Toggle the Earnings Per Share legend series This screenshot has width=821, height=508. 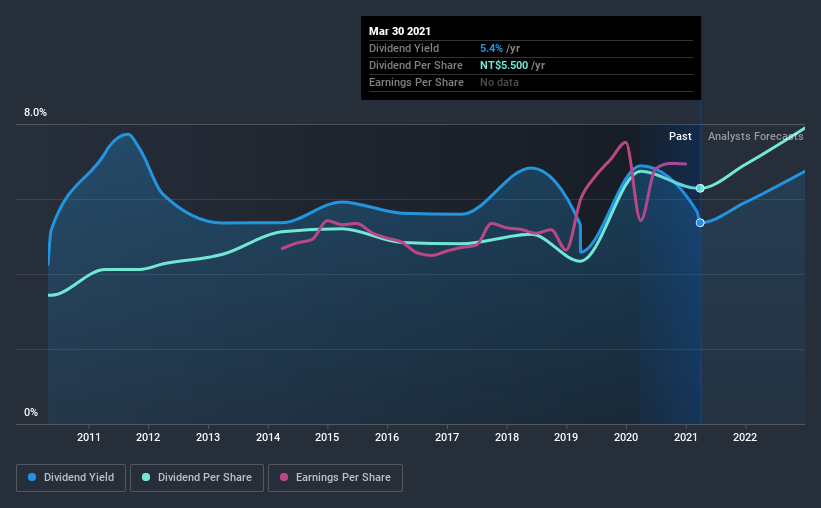coord(335,478)
